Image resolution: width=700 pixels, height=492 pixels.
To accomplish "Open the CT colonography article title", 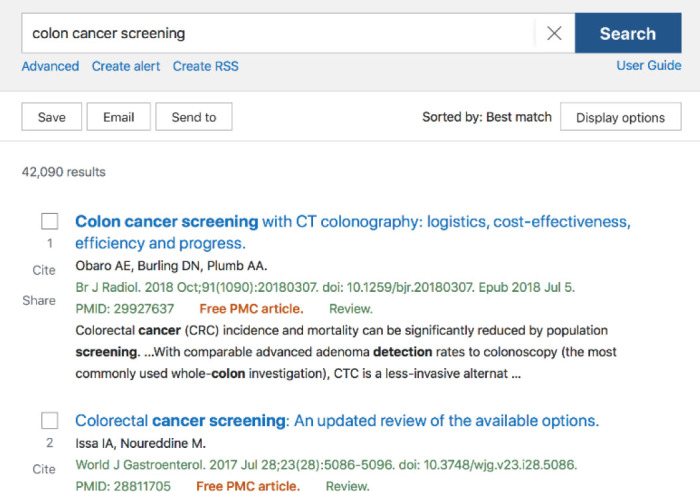I will click(x=353, y=232).
